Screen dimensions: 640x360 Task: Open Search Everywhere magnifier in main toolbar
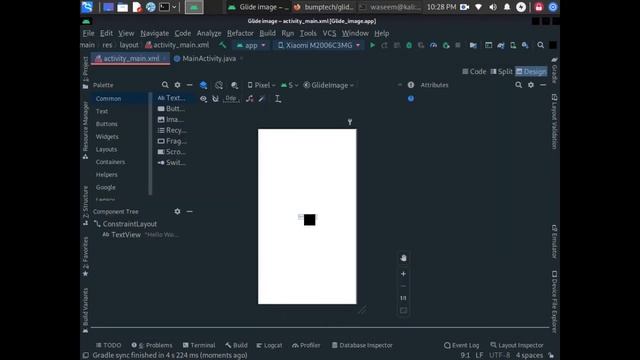click(x=540, y=45)
